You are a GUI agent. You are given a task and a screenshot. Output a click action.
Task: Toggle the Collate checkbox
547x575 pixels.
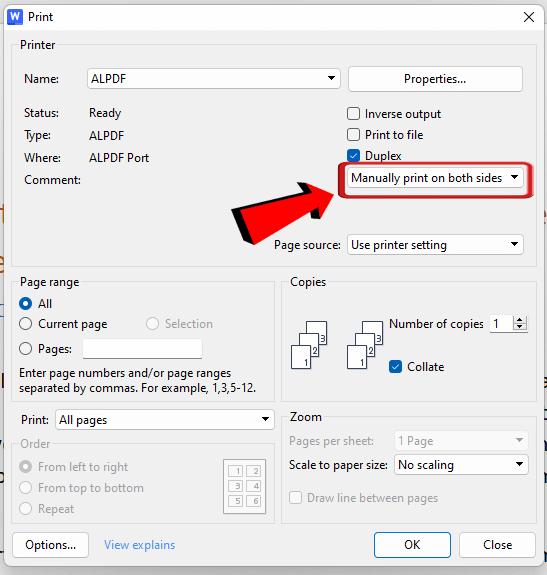(x=395, y=367)
